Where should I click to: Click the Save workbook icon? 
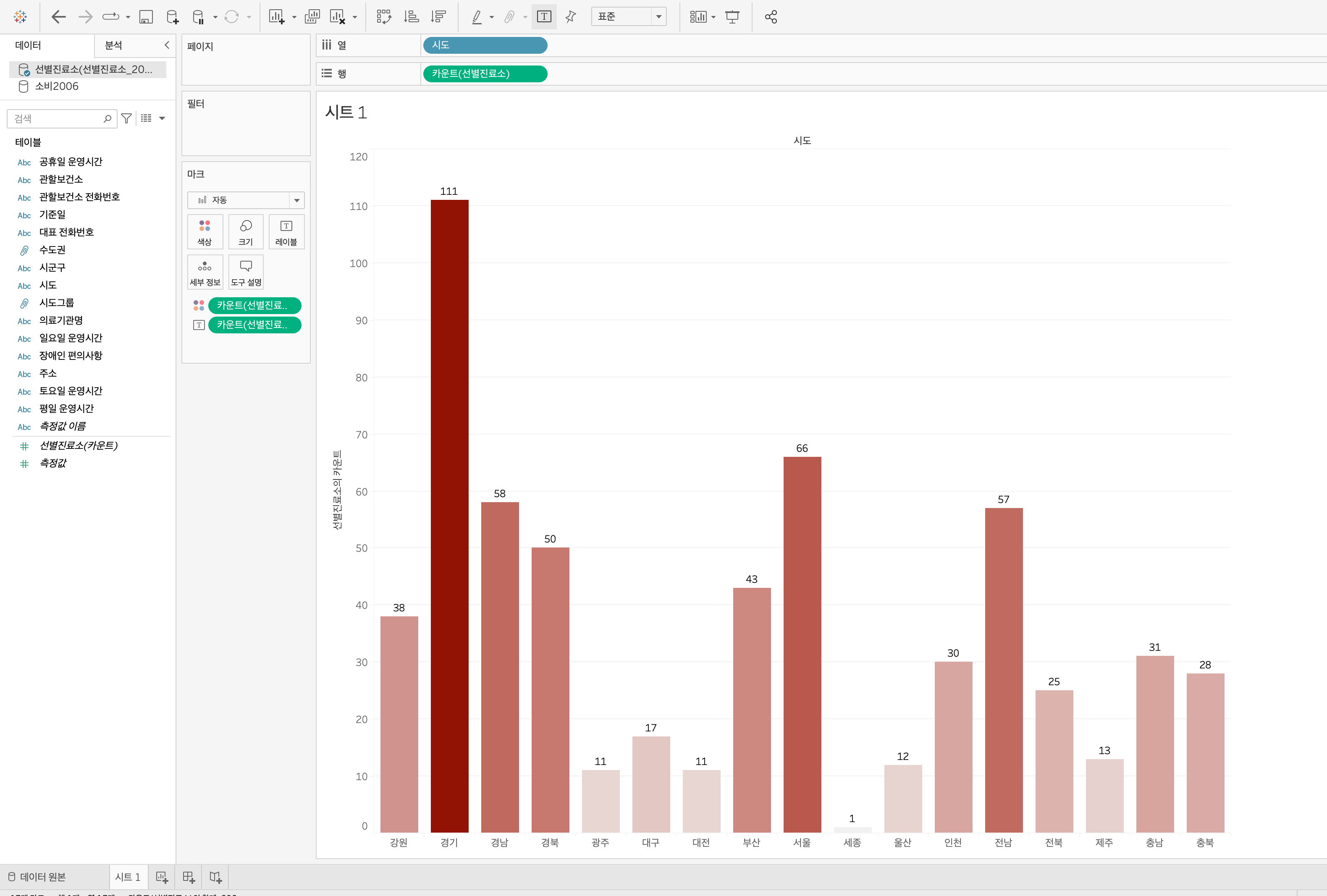coord(146,17)
